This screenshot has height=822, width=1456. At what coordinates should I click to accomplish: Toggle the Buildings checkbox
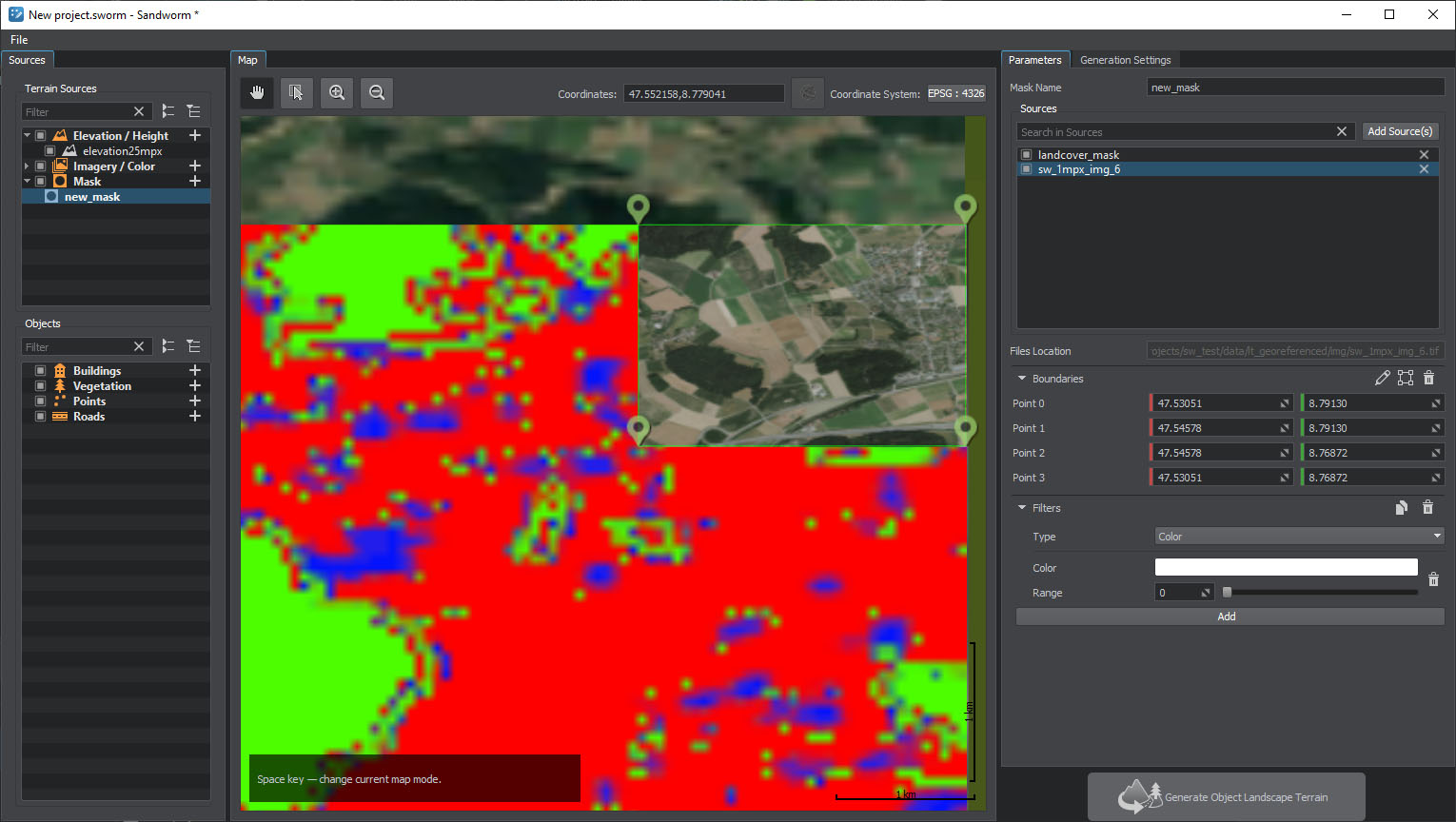40,371
